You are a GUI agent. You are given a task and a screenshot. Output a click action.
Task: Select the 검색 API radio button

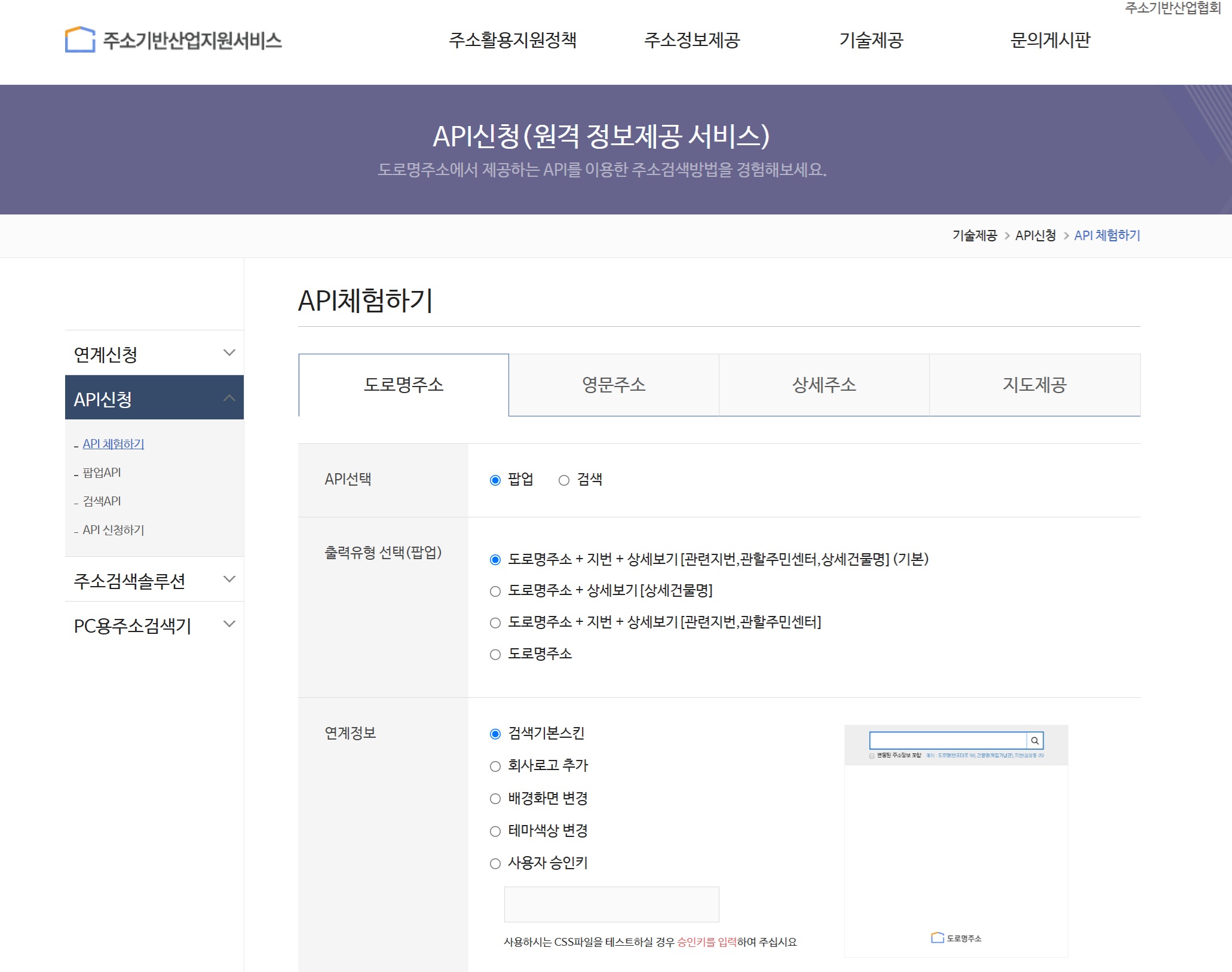coord(564,480)
